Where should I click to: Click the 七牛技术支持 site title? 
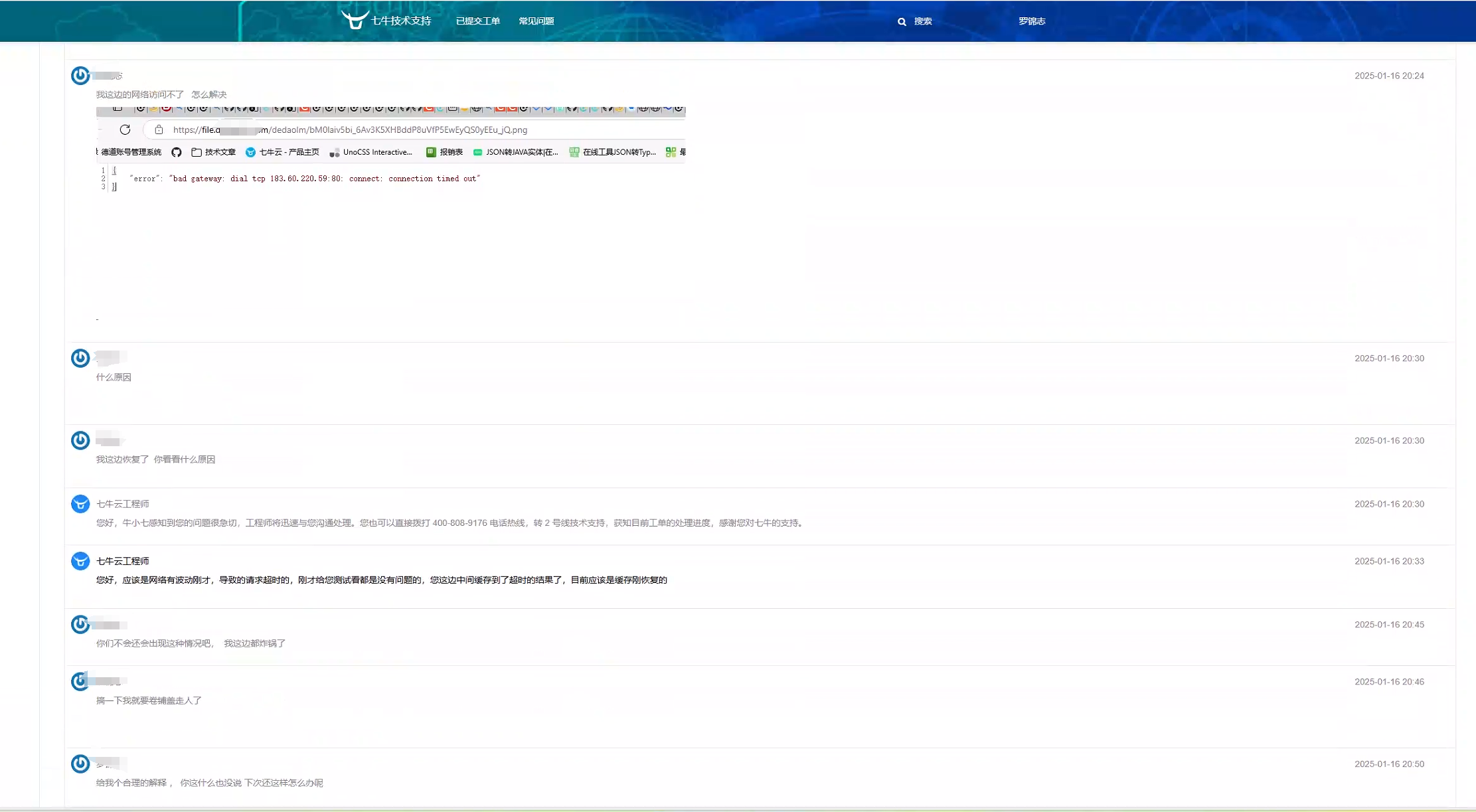point(401,21)
